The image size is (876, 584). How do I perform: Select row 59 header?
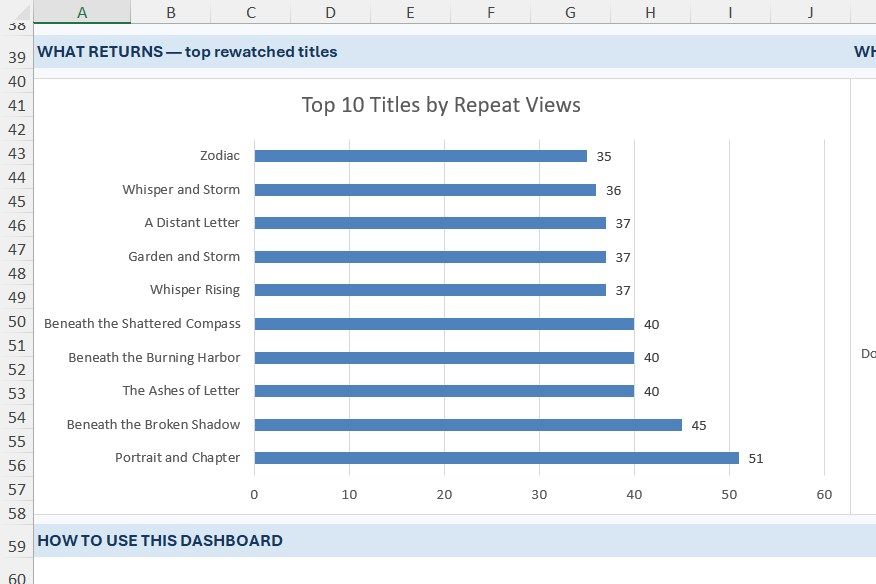coord(17,541)
